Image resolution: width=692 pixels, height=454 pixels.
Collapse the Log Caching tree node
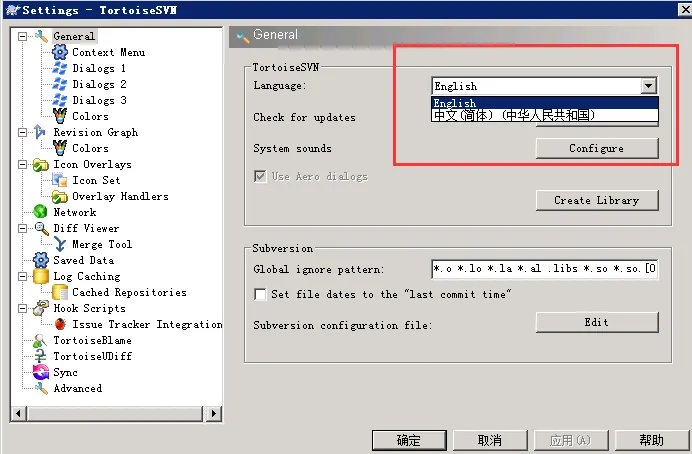pyautogui.click(x=22, y=276)
